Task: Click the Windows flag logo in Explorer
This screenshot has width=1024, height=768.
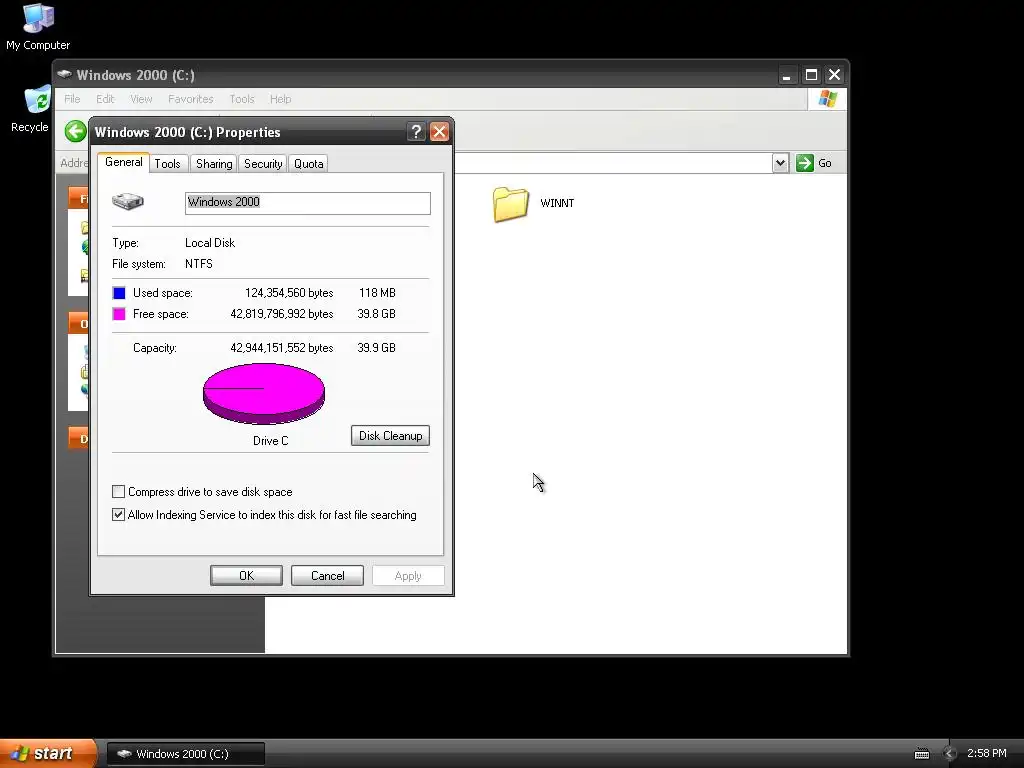Action: 827,99
